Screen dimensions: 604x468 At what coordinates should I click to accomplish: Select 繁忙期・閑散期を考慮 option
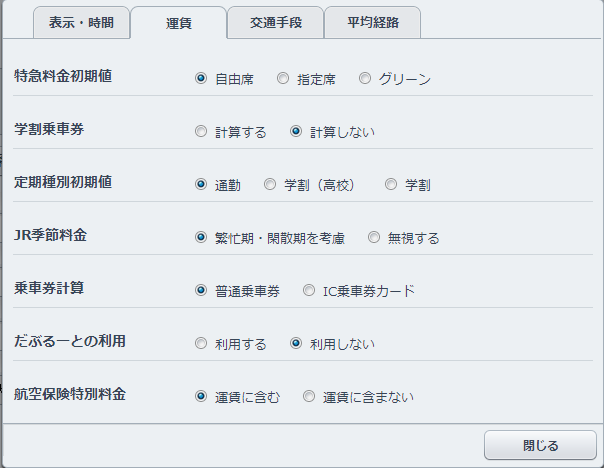201,237
